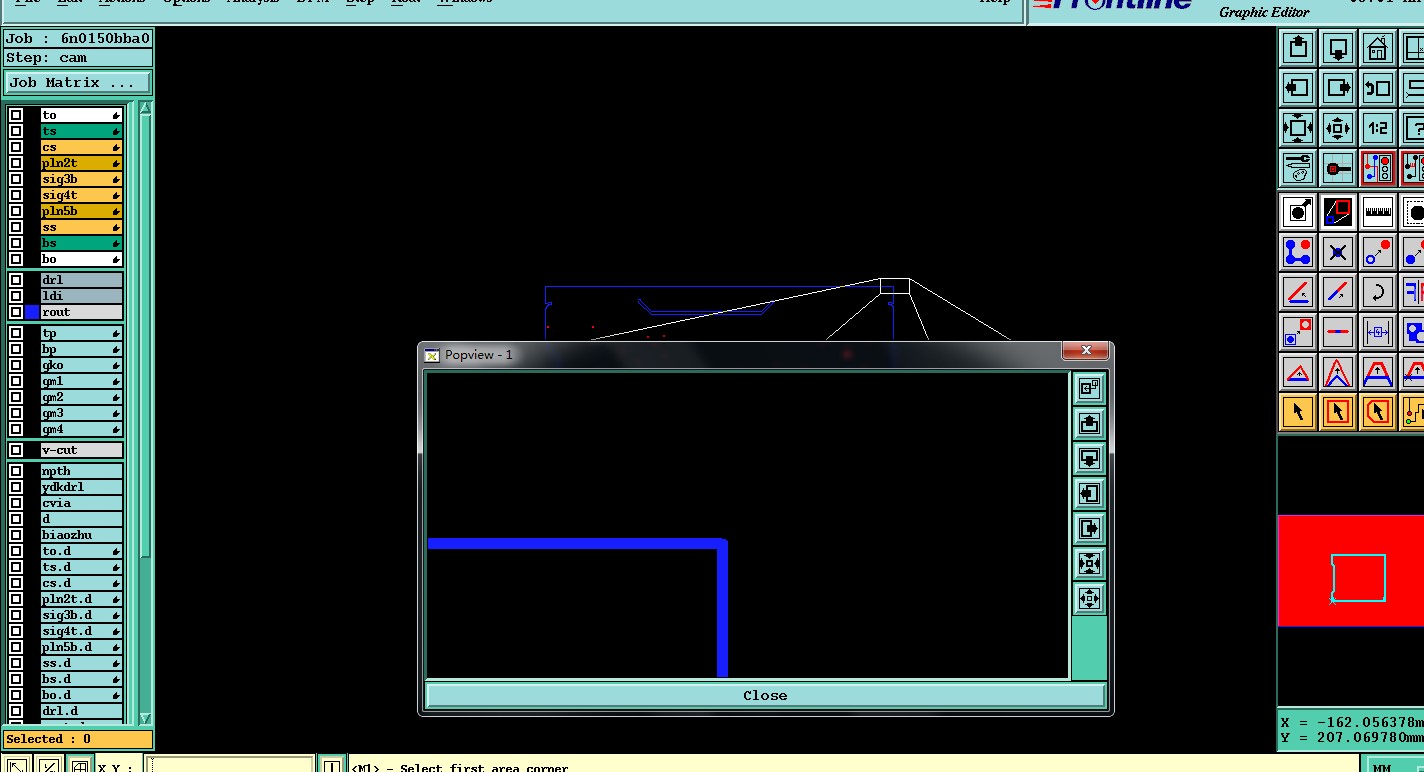
Task: Select the sig3b.d layer name
Action: coord(81,615)
